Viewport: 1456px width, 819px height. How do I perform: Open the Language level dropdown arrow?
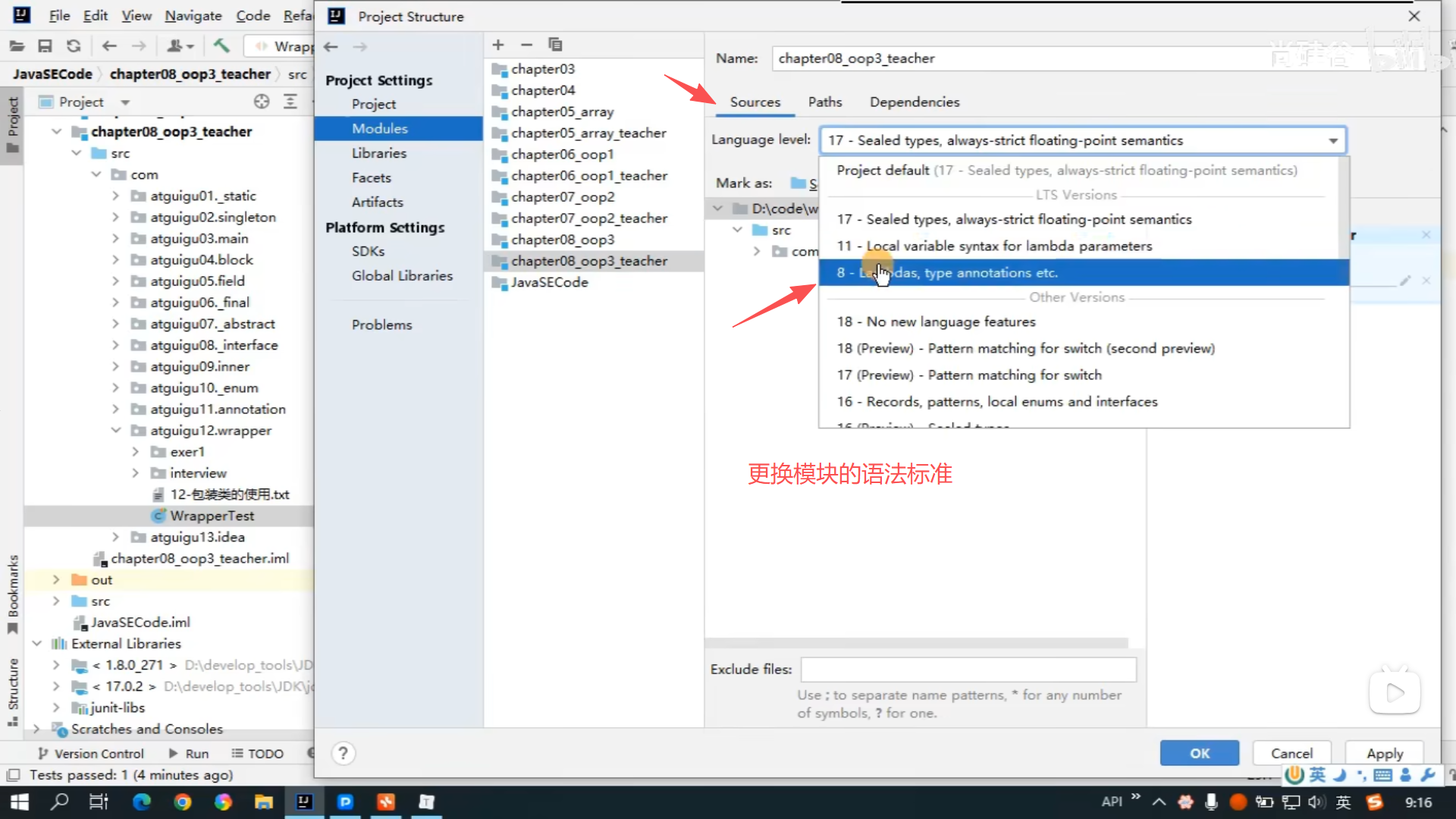(1332, 140)
